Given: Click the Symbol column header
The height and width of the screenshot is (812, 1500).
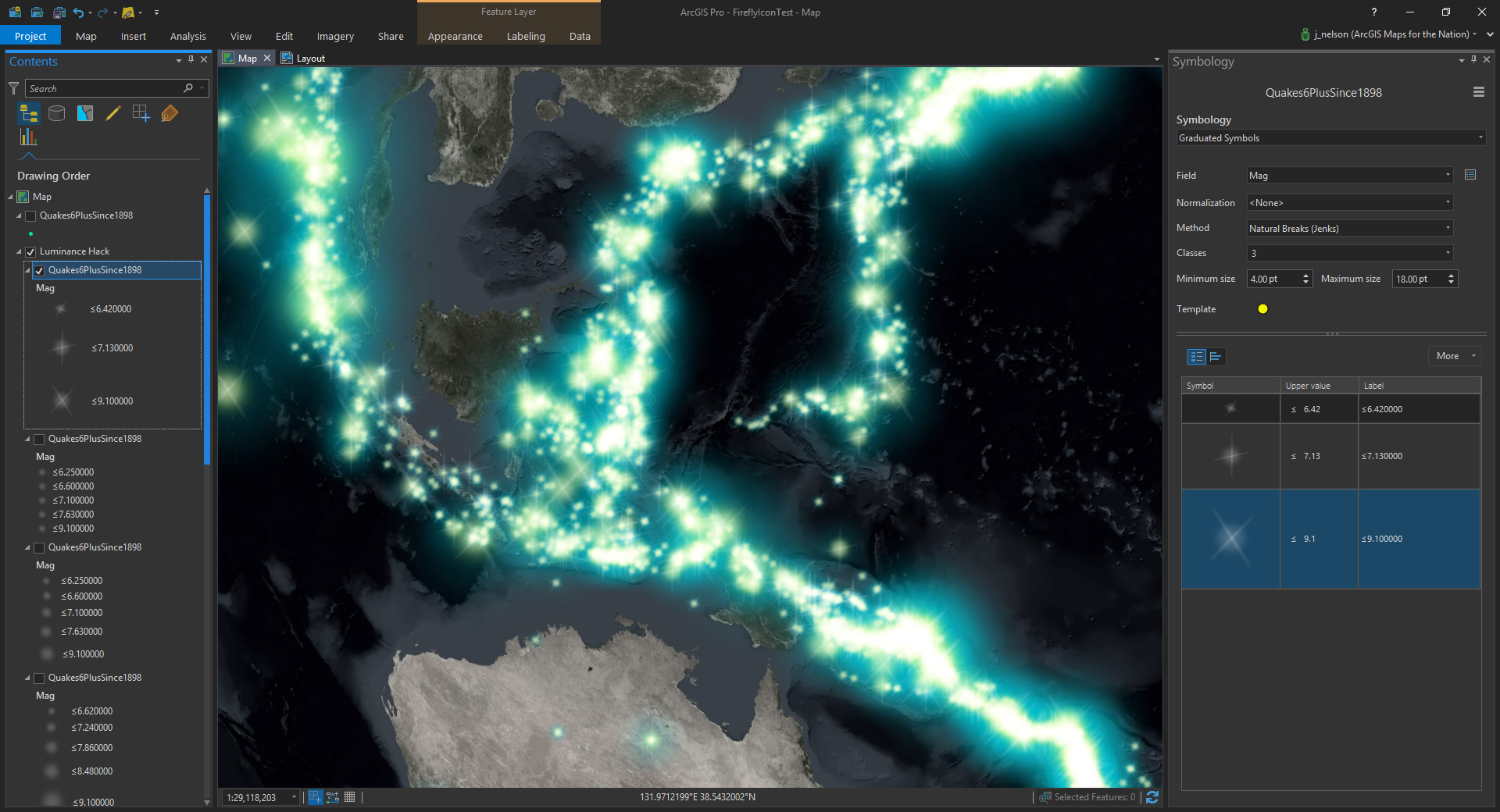Looking at the screenshot, I should tap(1230, 386).
